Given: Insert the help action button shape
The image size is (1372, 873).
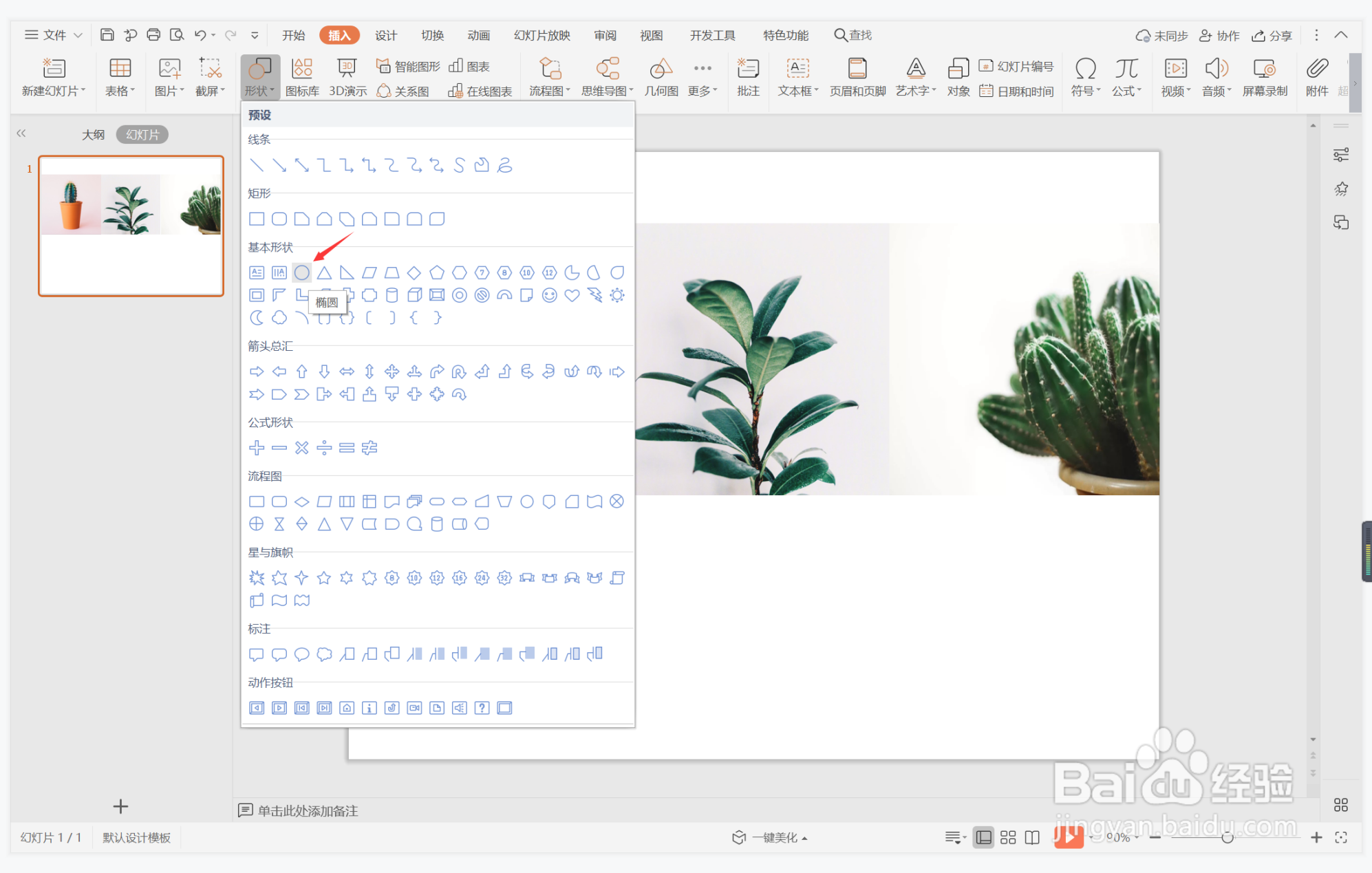Looking at the screenshot, I should pos(482,708).
